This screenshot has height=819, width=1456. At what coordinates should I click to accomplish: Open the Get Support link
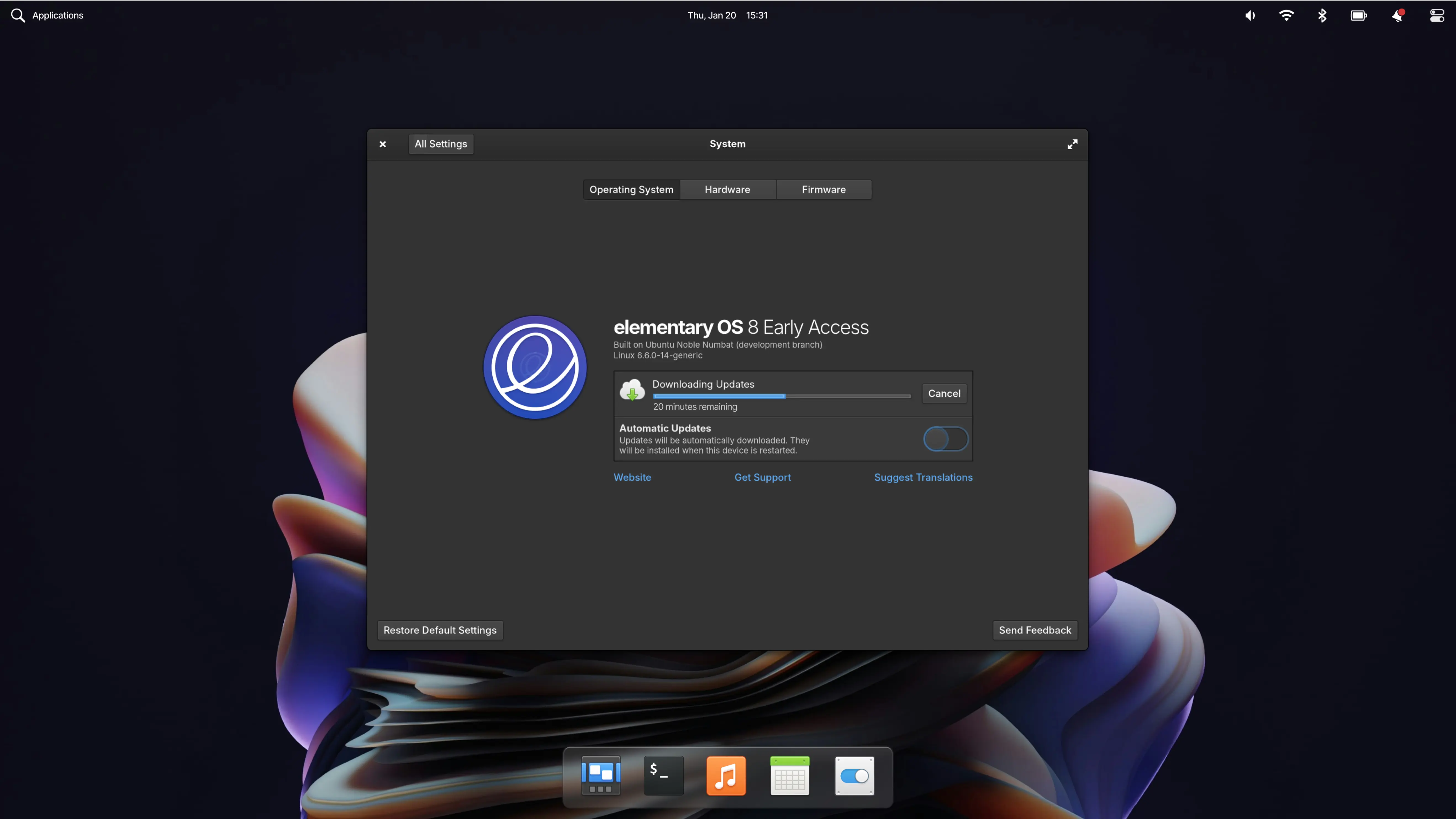(x=763, y=477)
